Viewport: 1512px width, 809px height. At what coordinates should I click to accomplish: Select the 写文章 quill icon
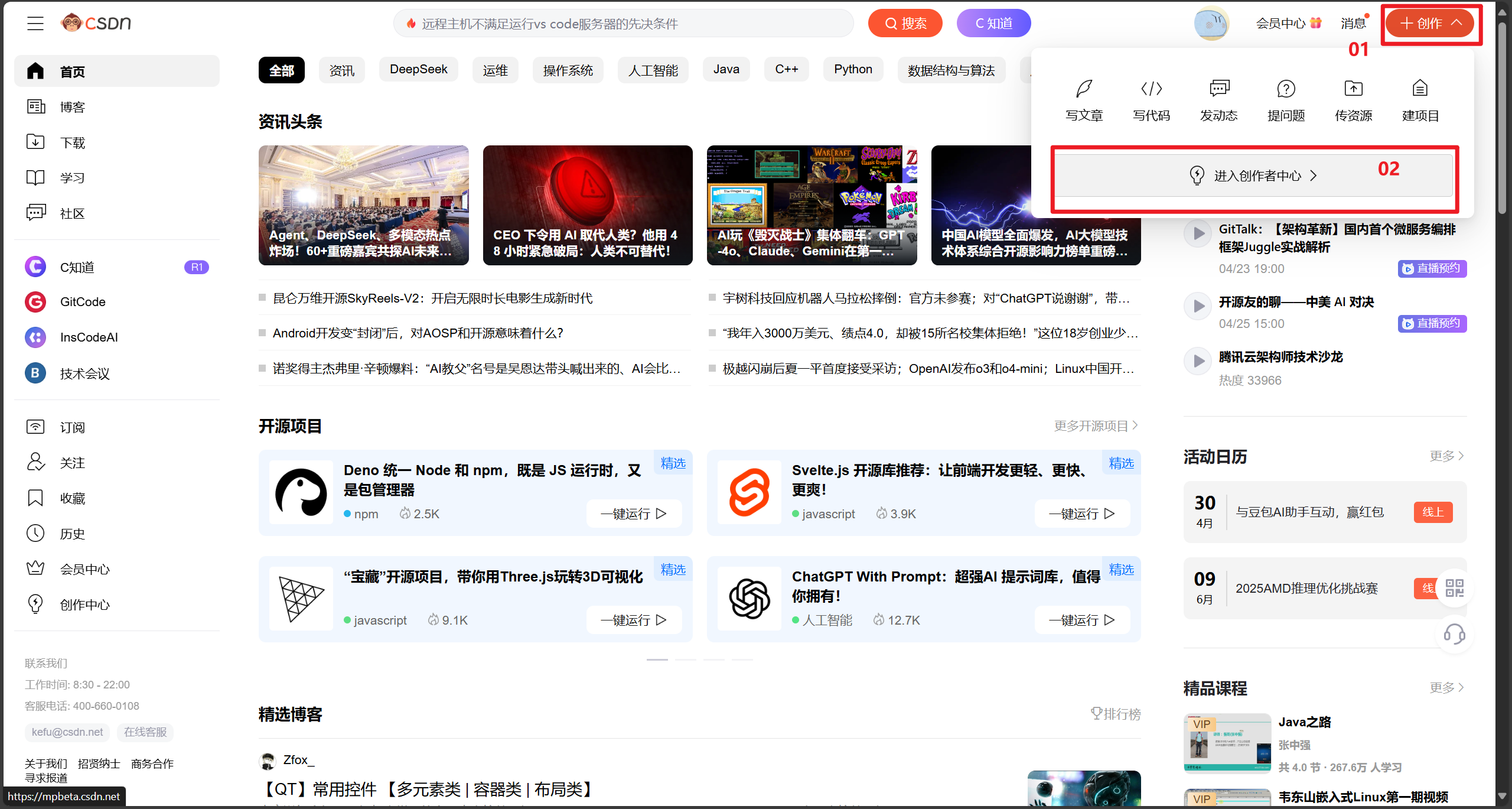(x=1083, y=89)
